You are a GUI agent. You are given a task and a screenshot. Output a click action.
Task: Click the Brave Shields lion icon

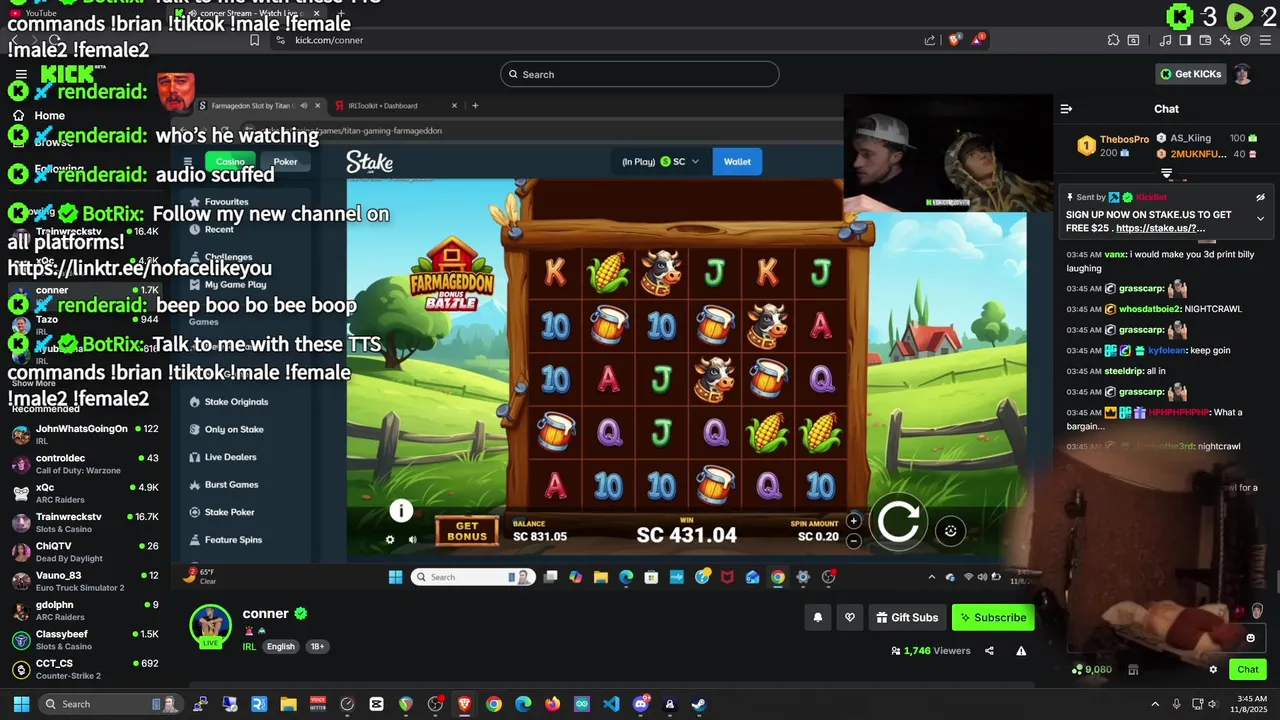point(955,40)
